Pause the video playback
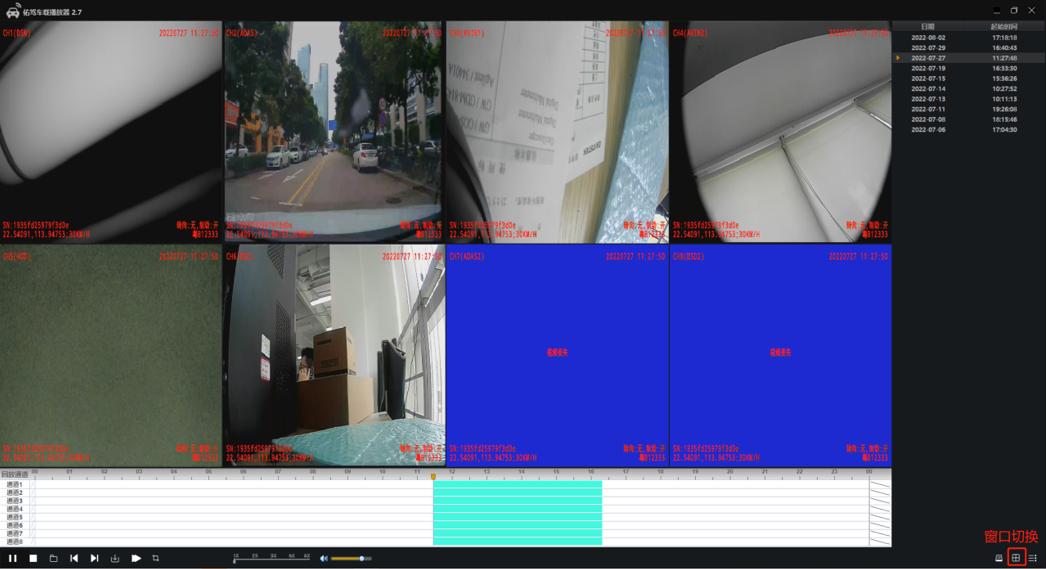This screenshot has height=569, width=1047. coord(13,558)
